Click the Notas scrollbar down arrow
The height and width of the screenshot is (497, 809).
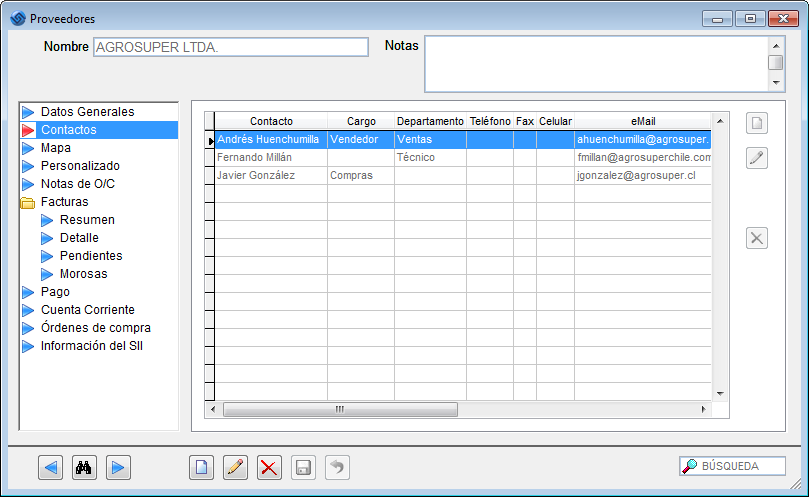[x=776, y=83]
